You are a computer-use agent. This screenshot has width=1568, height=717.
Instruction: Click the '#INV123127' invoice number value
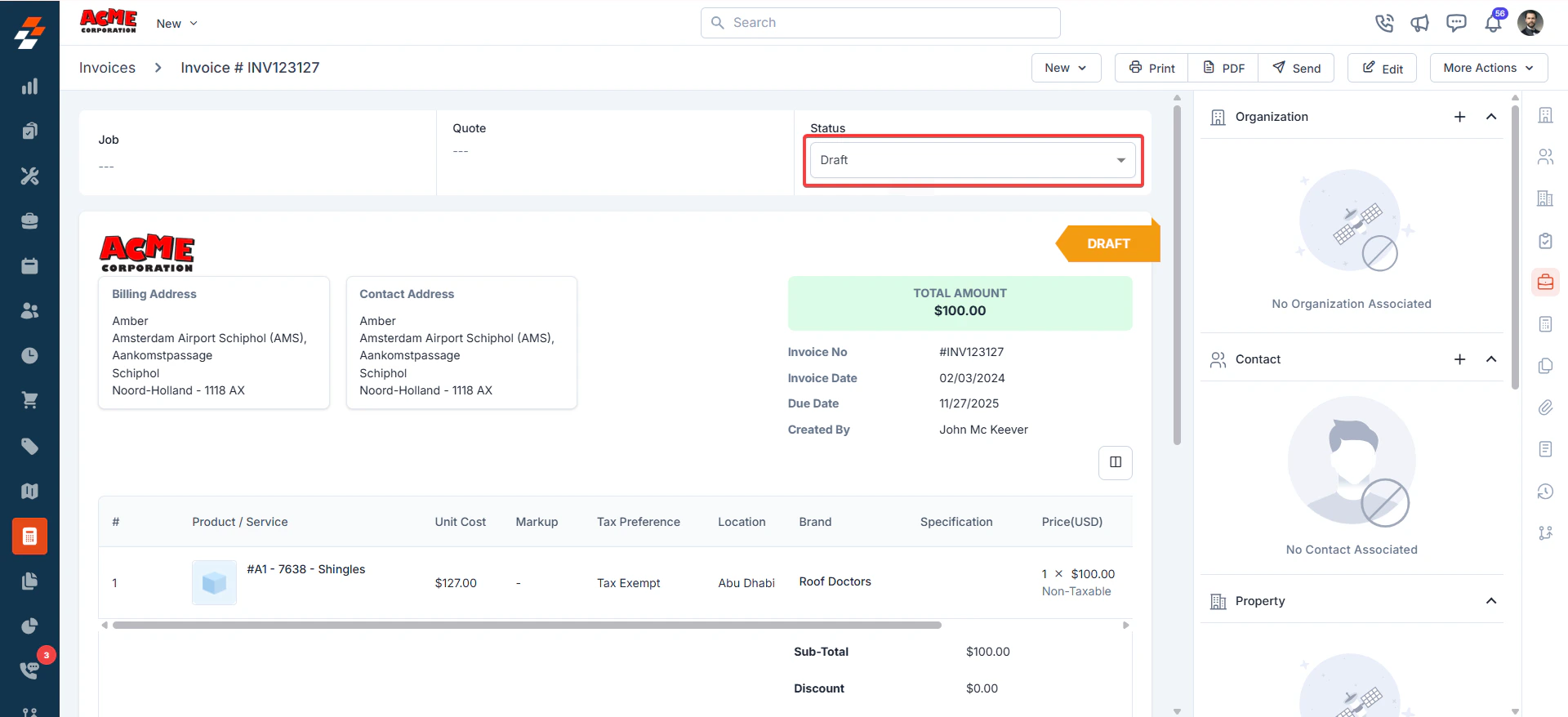971,352
